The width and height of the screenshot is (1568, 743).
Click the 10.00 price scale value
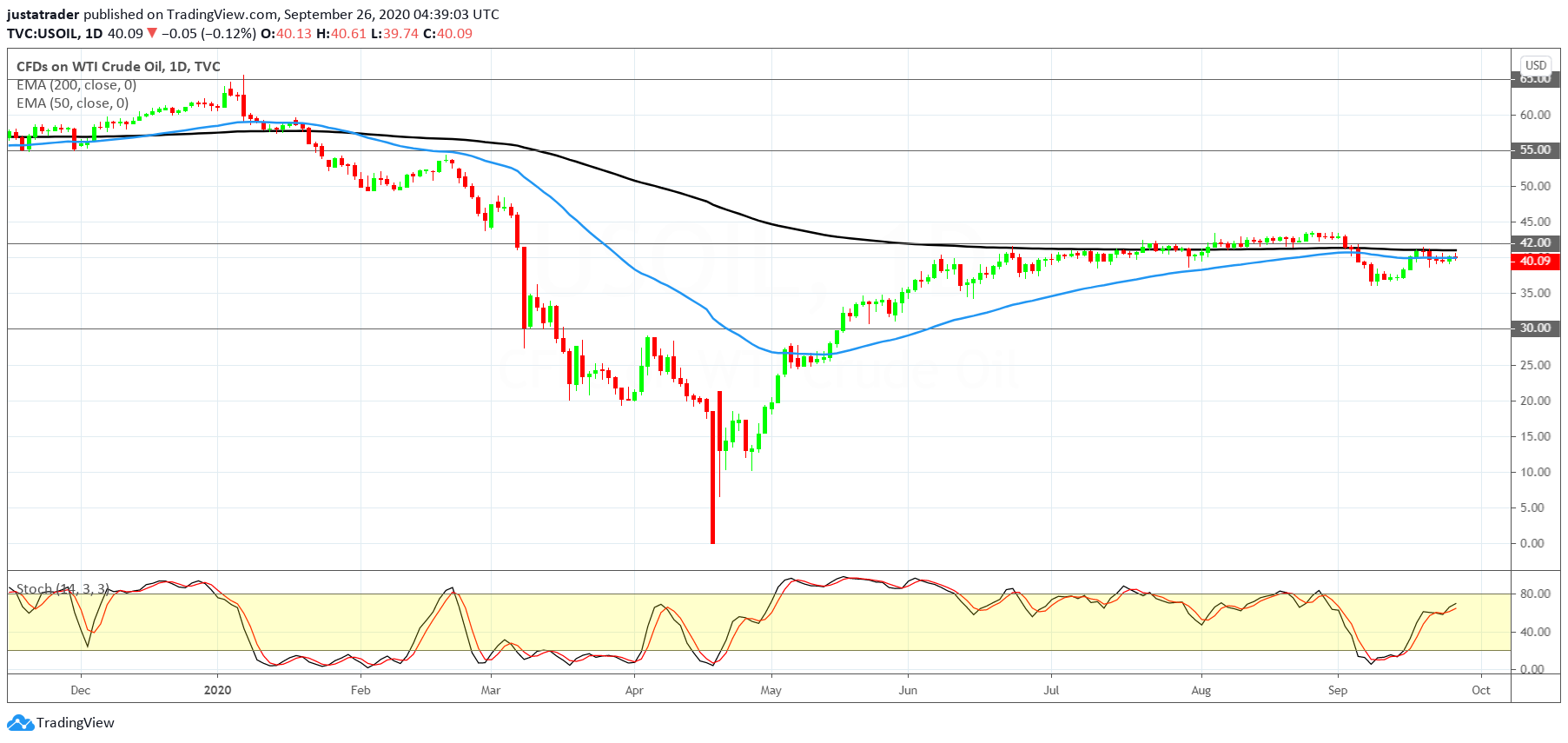(x=1535, y=472)
